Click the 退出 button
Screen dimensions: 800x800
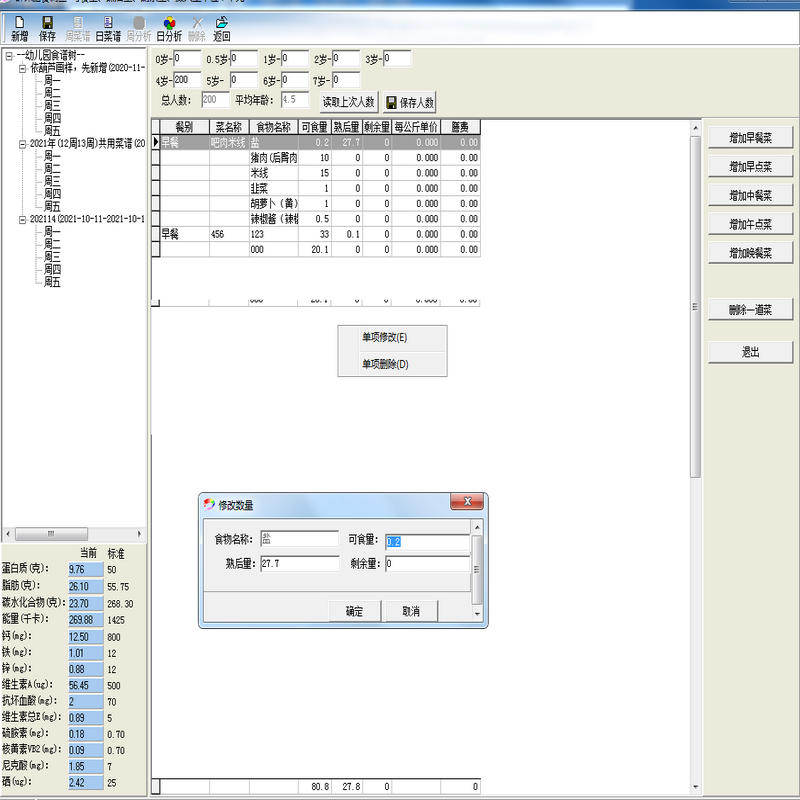pyautogui.click(x=751, y=352)
